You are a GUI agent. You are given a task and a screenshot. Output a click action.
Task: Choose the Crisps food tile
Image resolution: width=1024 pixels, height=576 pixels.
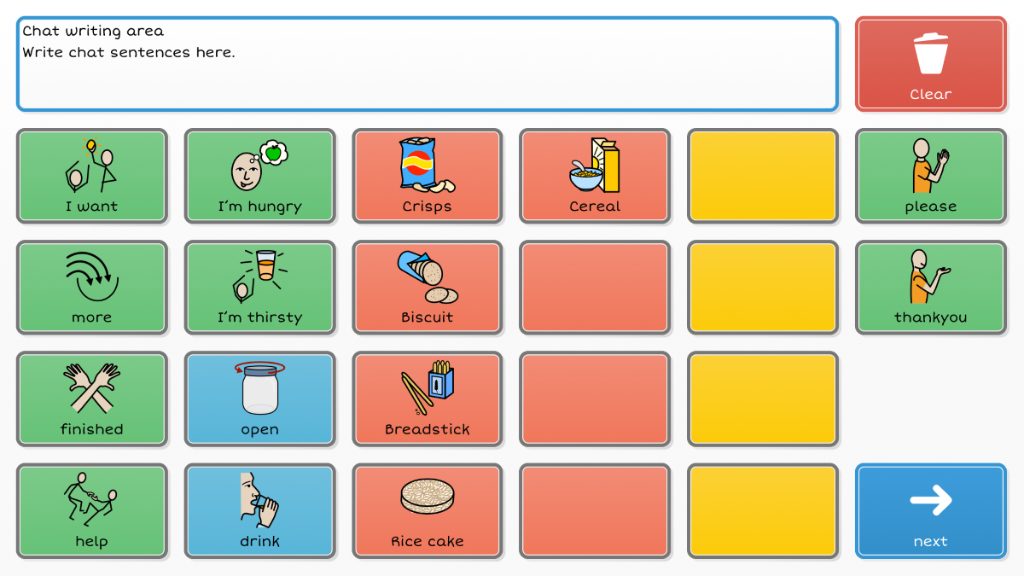pyautogui.click(x=427, y=176)
